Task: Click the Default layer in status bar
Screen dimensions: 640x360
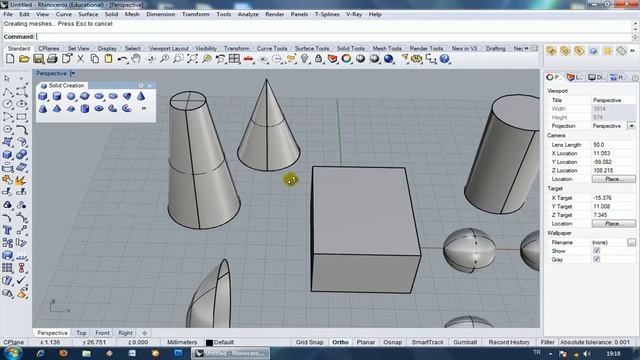Action: [x=224, y=342]
